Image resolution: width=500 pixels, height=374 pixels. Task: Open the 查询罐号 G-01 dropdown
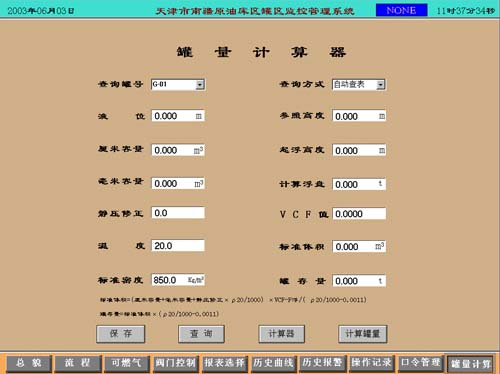pyautogui.click(x=178, y=84)
